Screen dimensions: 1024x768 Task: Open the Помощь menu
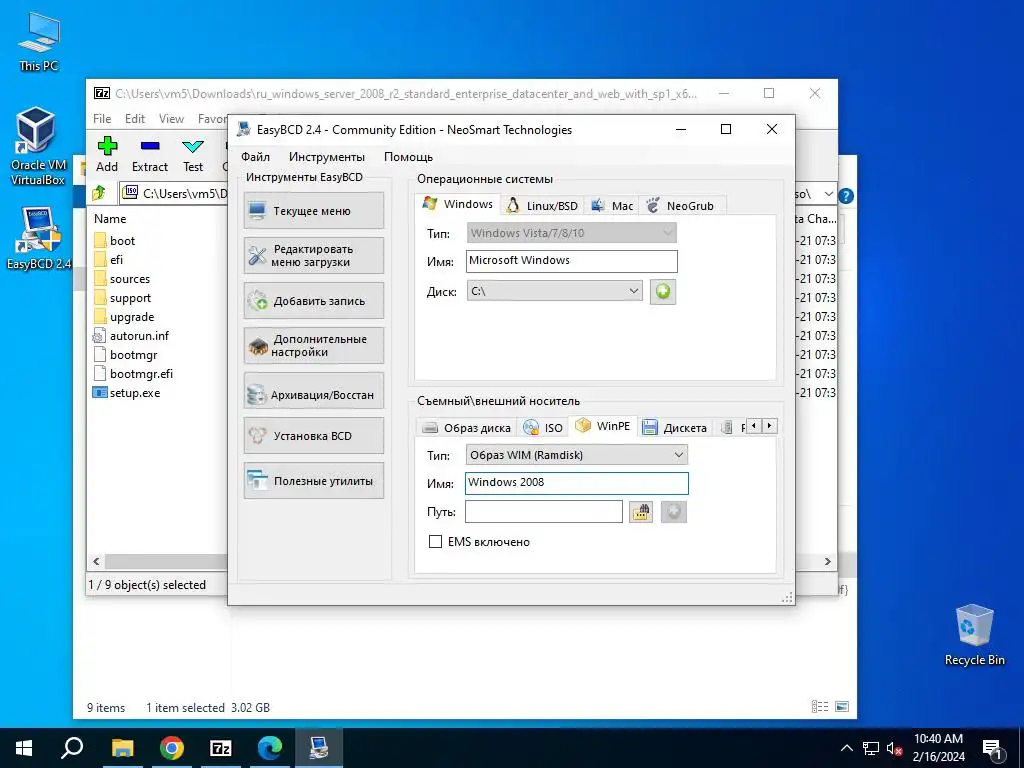(408, 157)
